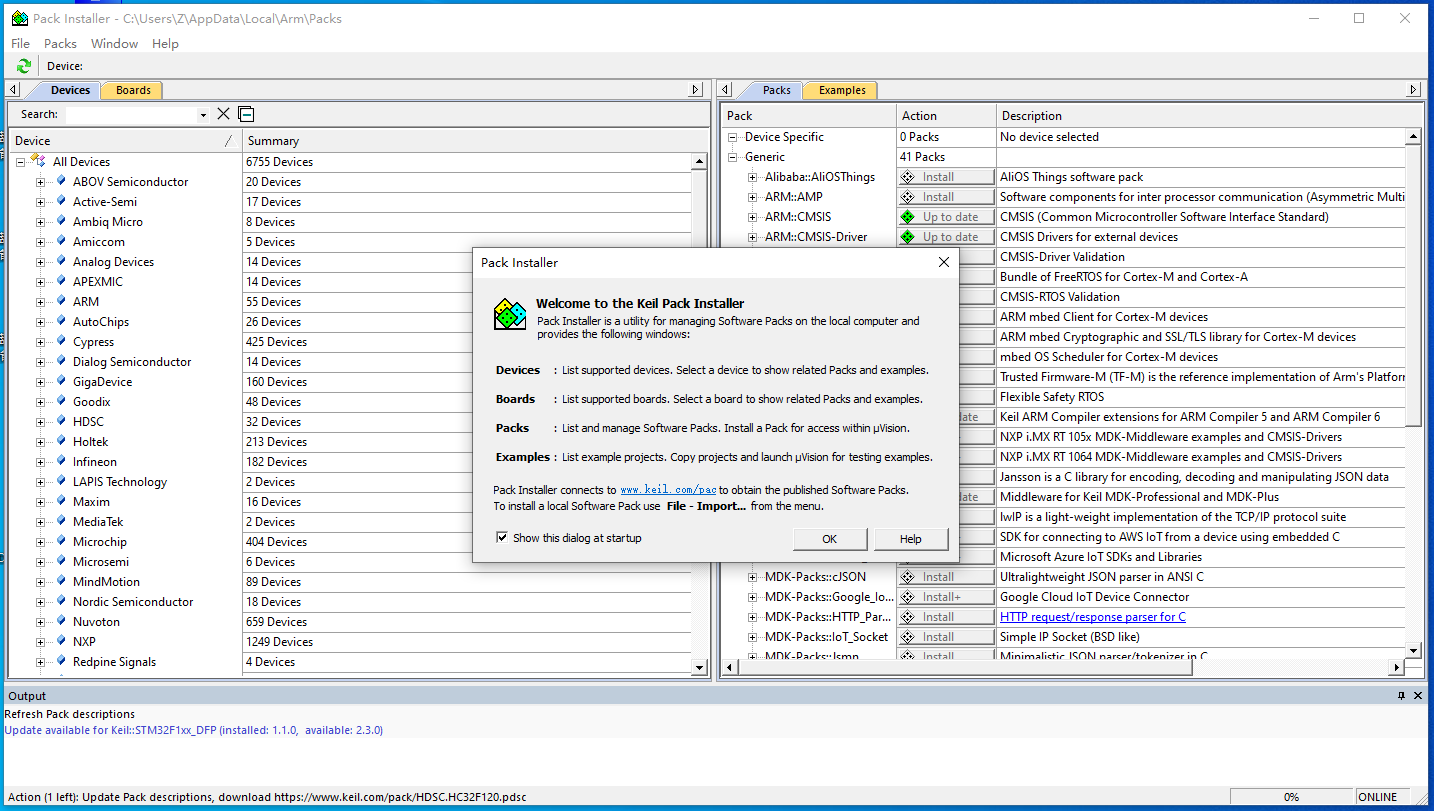Click the Summary column header
This screenshot has width=1434, height=811.
tap(475, 141)
